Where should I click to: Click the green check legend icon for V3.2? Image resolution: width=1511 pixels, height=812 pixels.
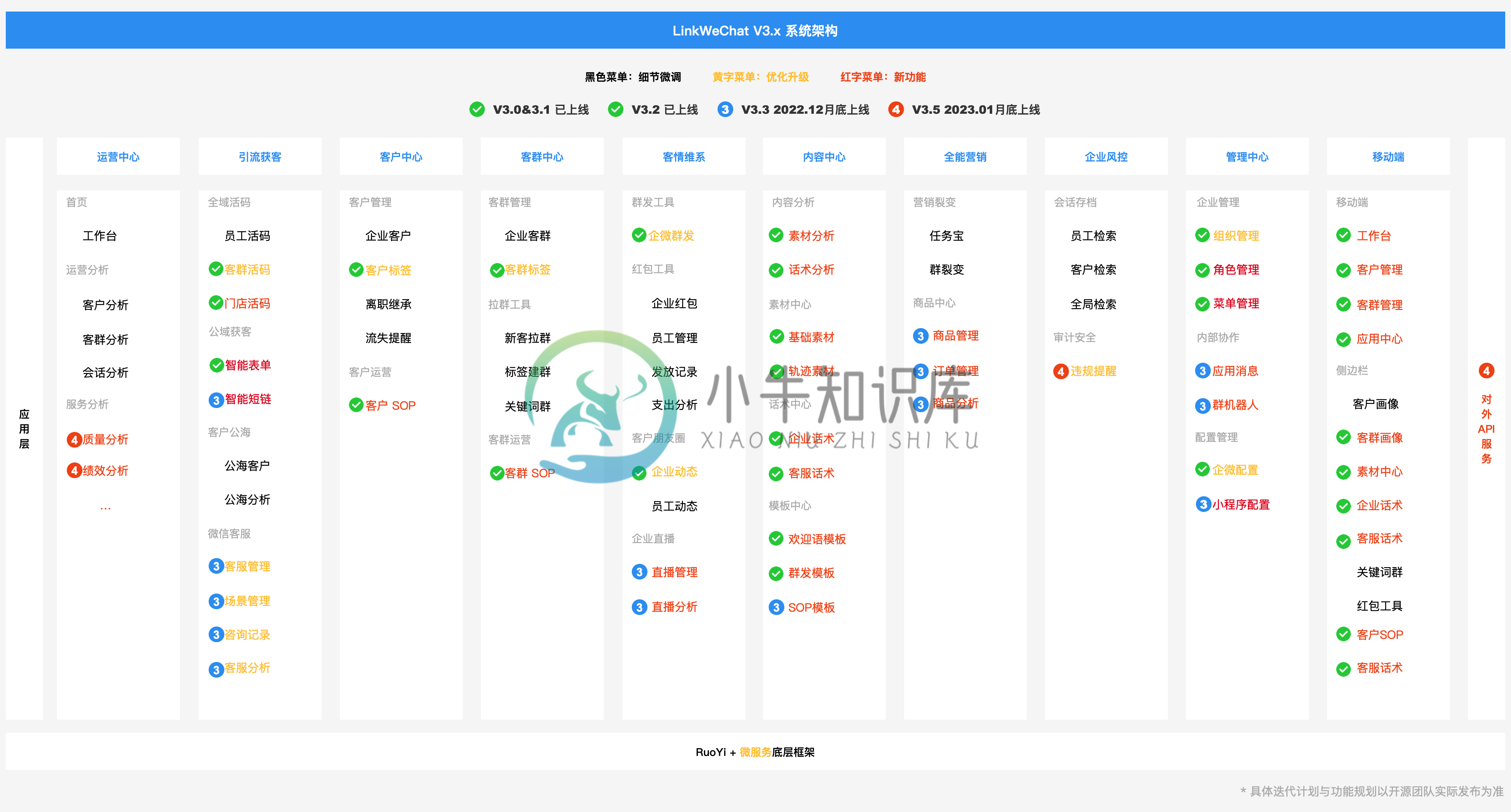(x=615, y=110)
